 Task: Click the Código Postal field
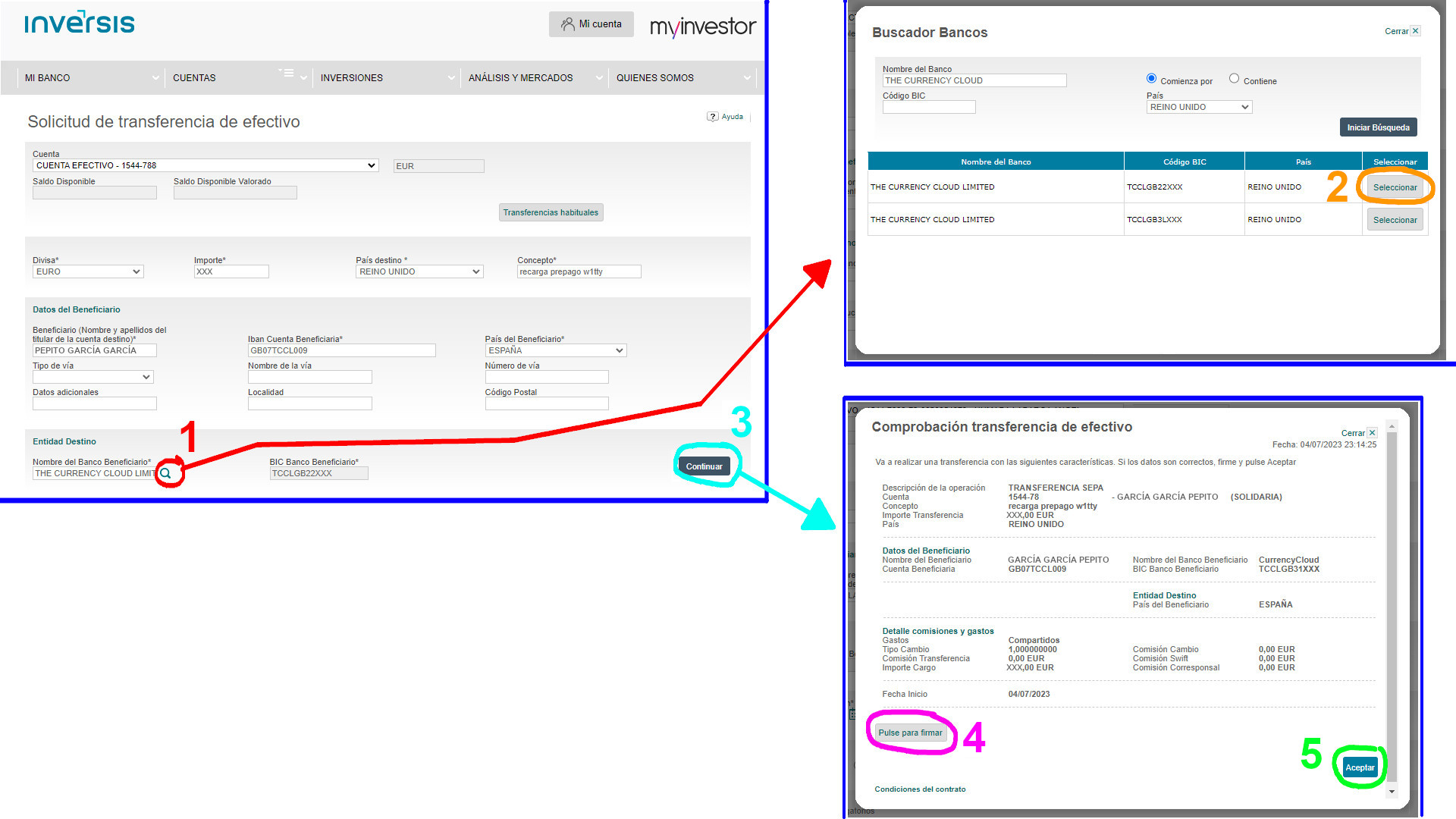click(547, 403)
